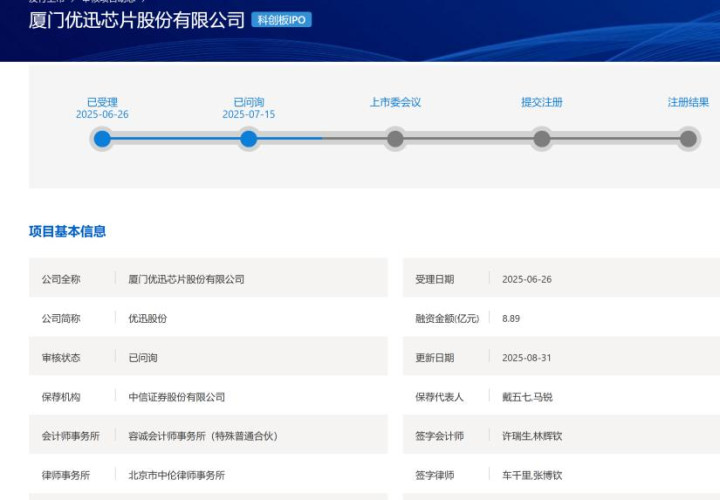
Task: Click the 已问询 blue timeline node
Action: coord(248,139)
